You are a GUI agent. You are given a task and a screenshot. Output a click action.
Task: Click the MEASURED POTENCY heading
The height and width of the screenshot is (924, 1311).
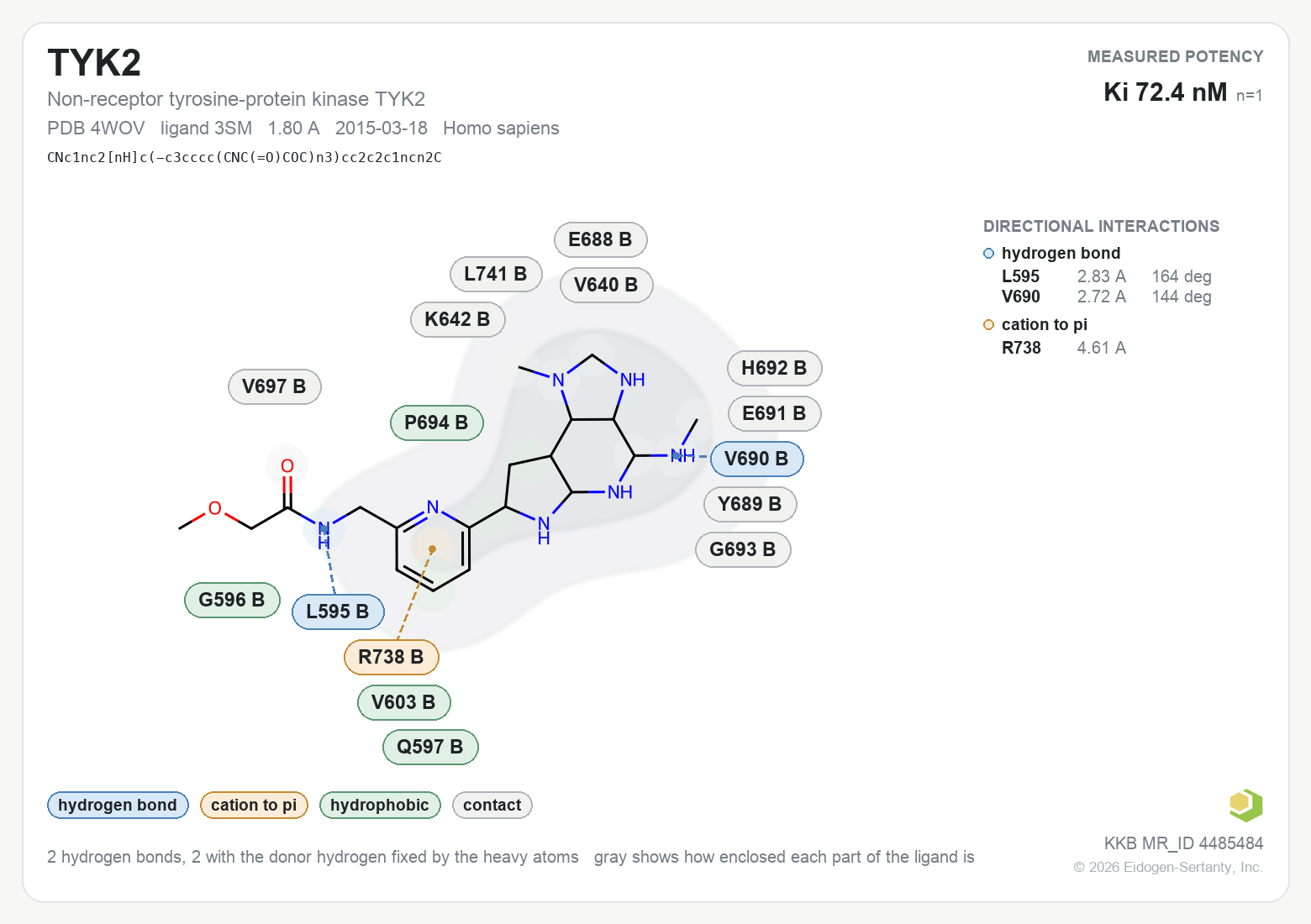1175,56
